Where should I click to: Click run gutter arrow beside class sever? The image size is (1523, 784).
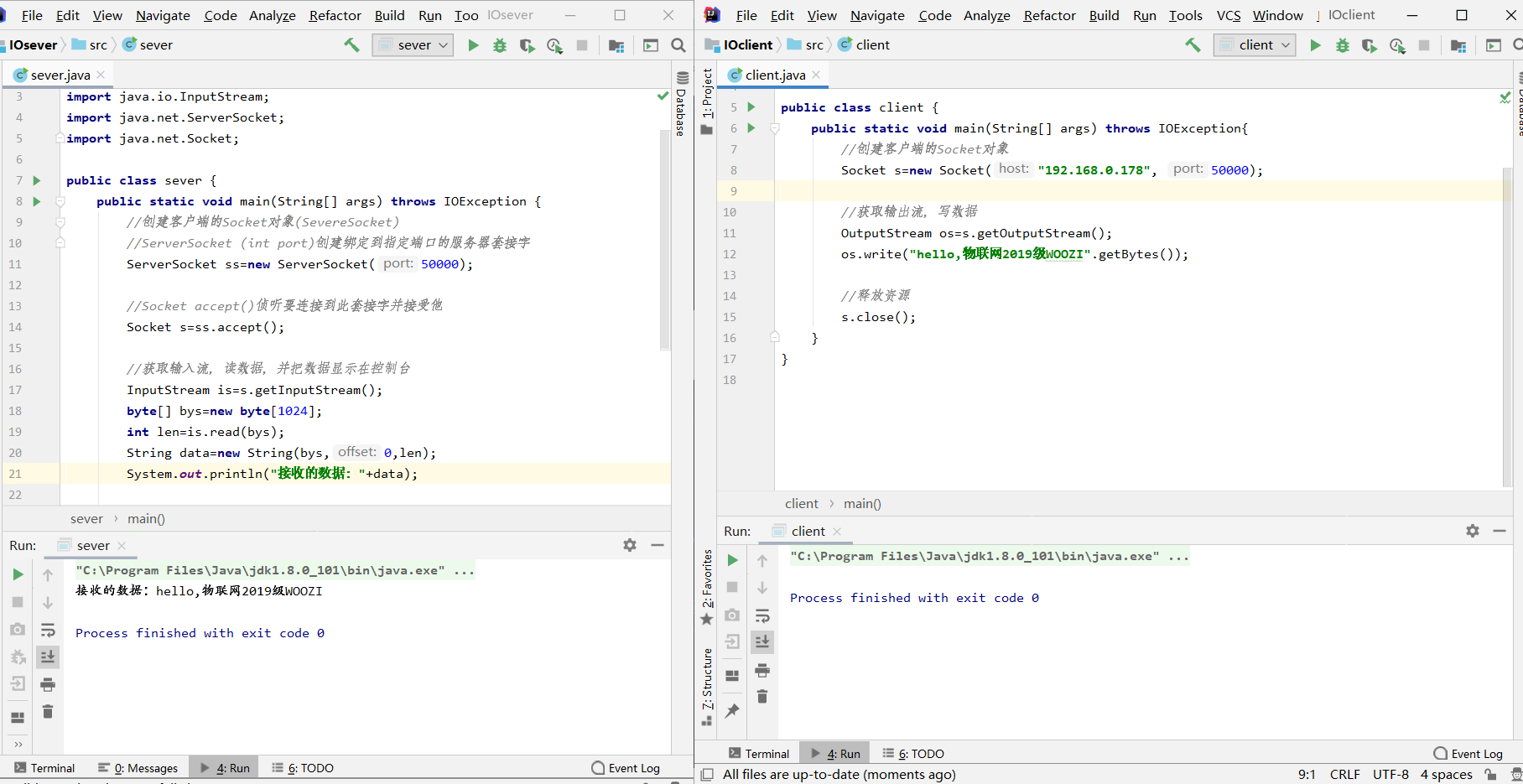pos(36,180)
